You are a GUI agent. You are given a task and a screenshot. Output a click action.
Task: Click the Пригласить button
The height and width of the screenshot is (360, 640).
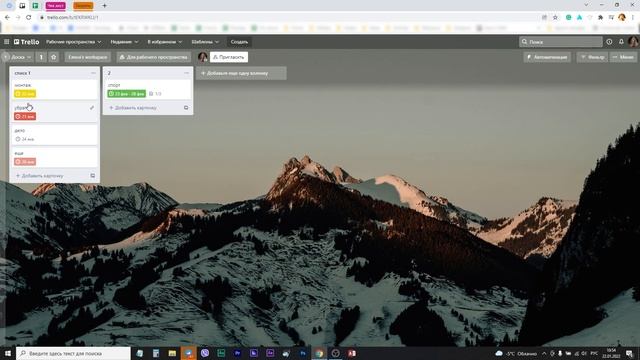point(229,57)
